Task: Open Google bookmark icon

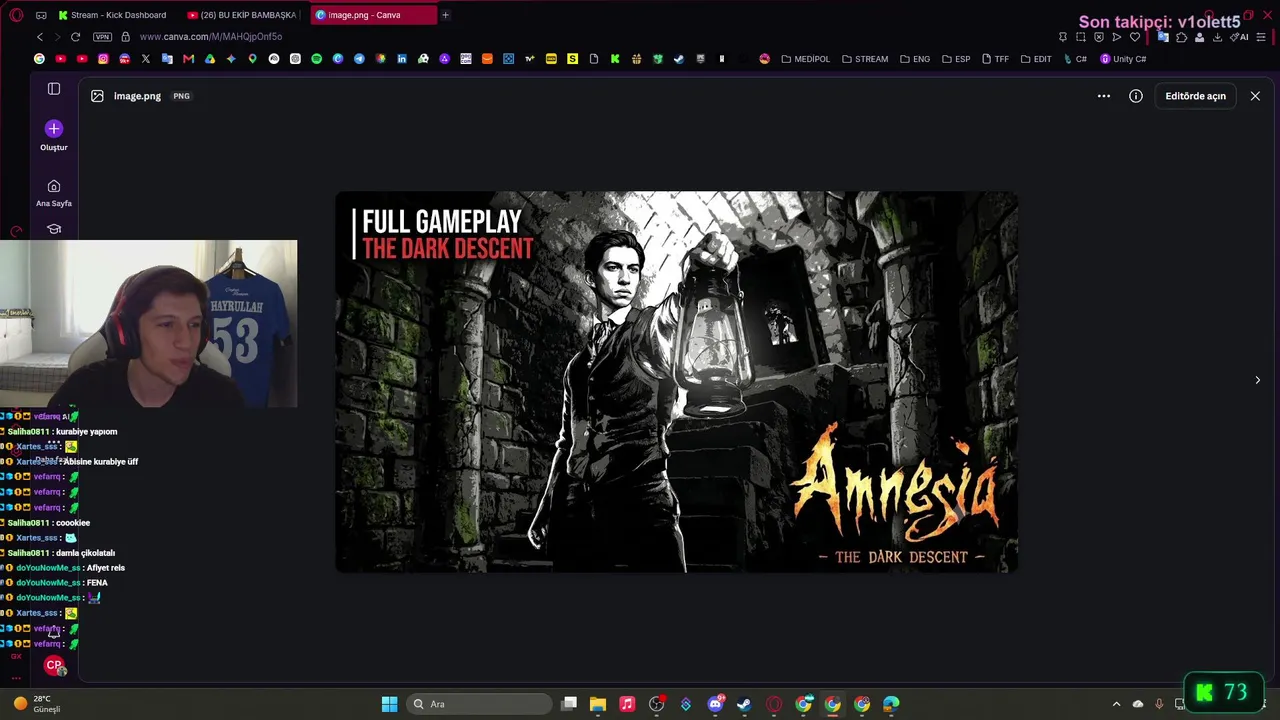Action: coord(39,59)
